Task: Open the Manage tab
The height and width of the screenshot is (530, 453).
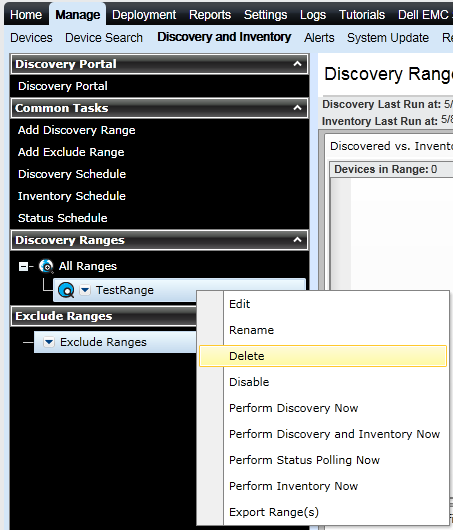Action: [x=77, y=15]
